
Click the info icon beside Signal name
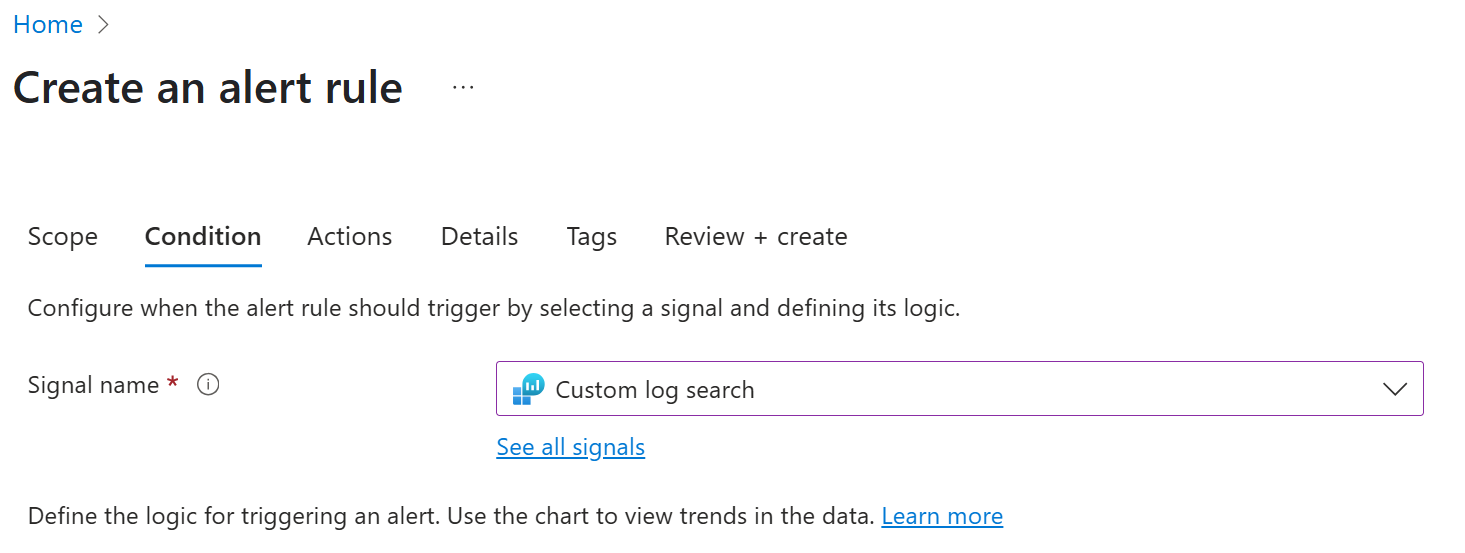coord(208,385)
